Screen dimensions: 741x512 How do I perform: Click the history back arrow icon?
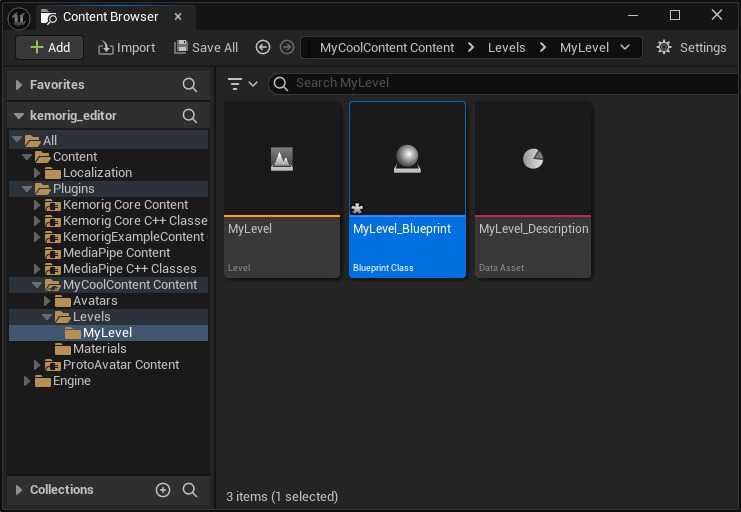tap(263, 48)
